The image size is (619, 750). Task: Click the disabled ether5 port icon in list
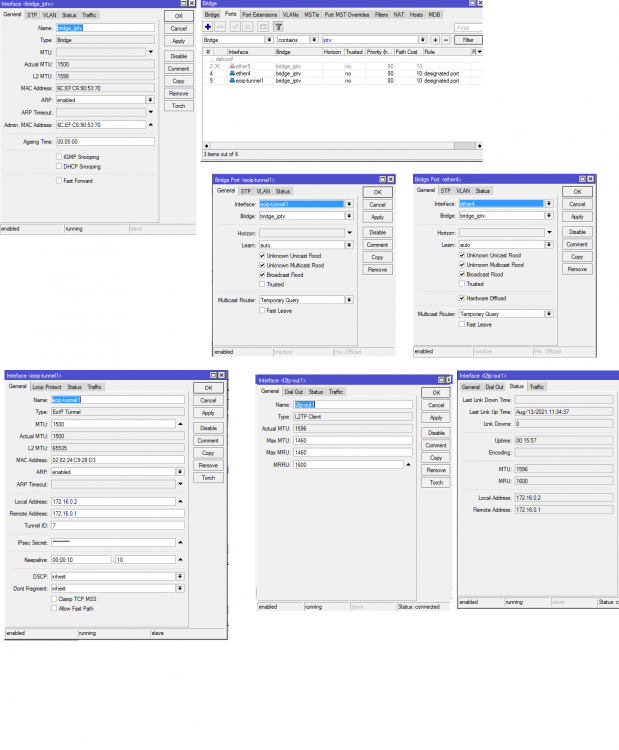coord(234,67)
